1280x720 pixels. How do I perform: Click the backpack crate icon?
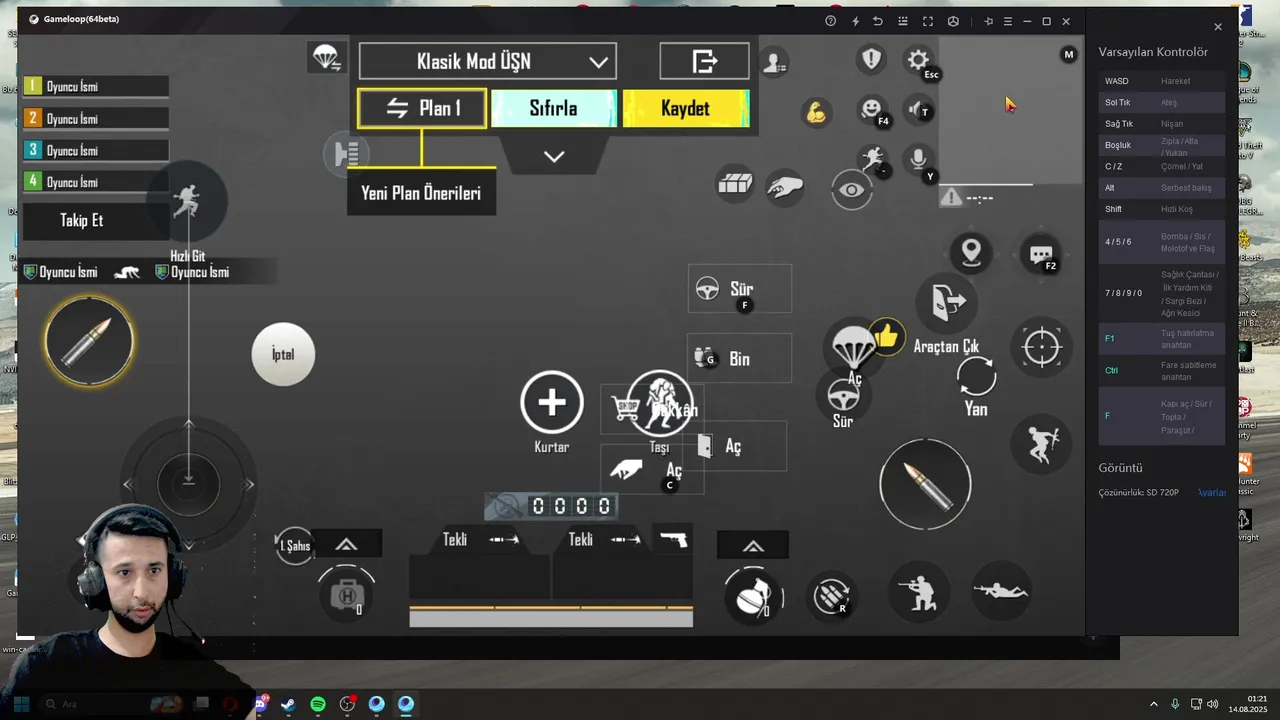click(735, 183)
